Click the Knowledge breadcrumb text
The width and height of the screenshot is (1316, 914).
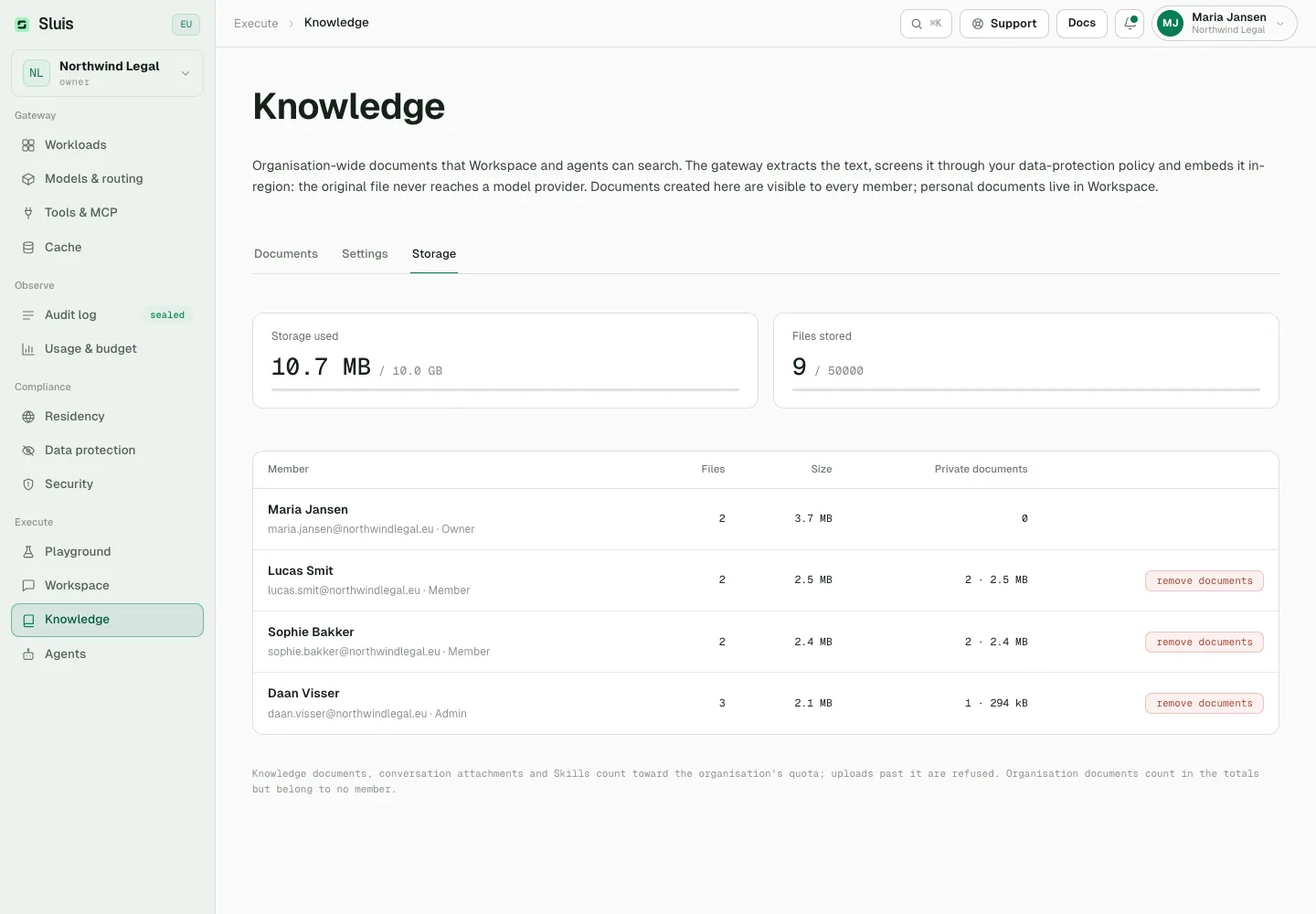(336, 23)
